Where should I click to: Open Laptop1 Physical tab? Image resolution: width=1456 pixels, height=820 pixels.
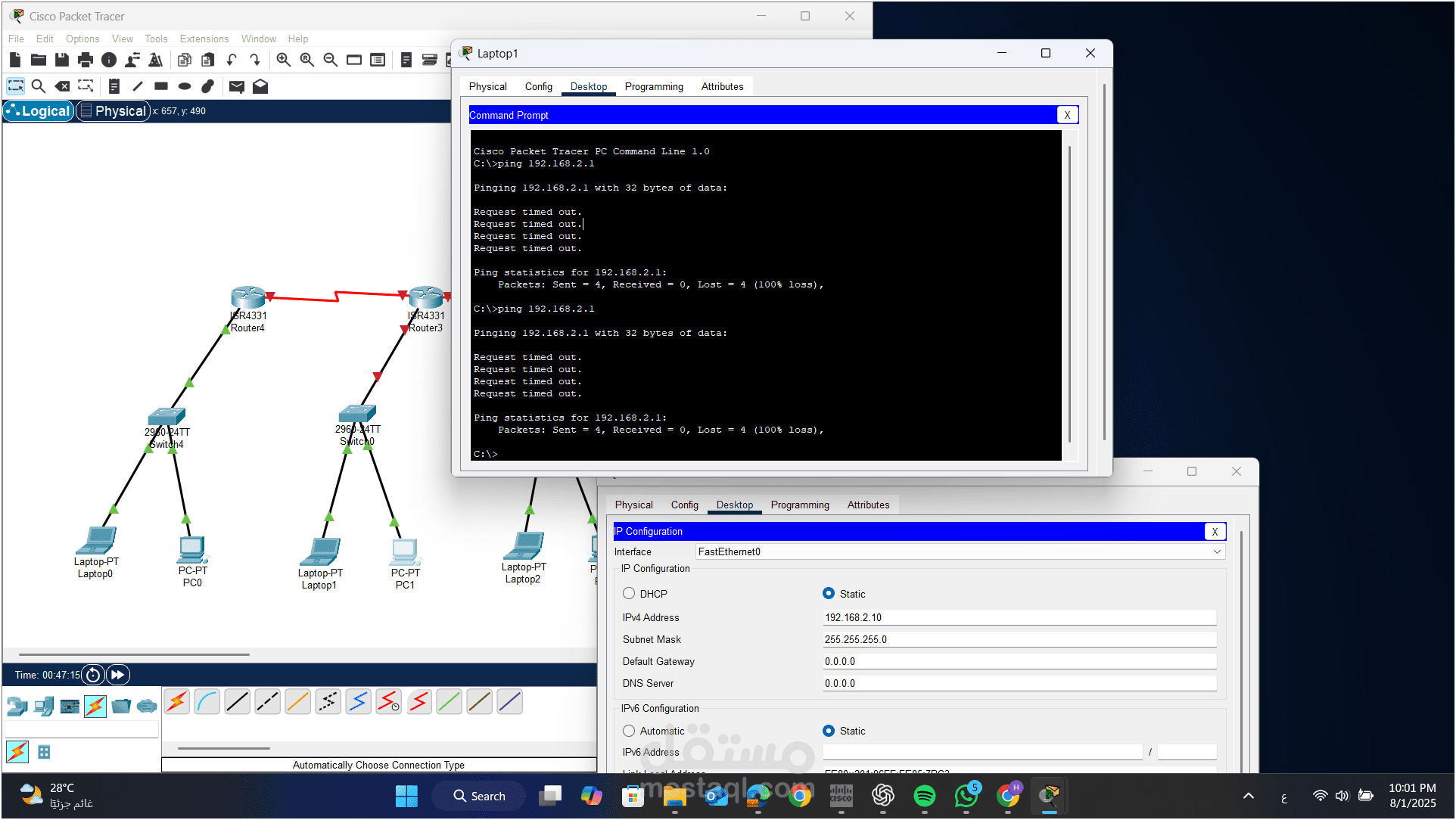click(488, 87)
